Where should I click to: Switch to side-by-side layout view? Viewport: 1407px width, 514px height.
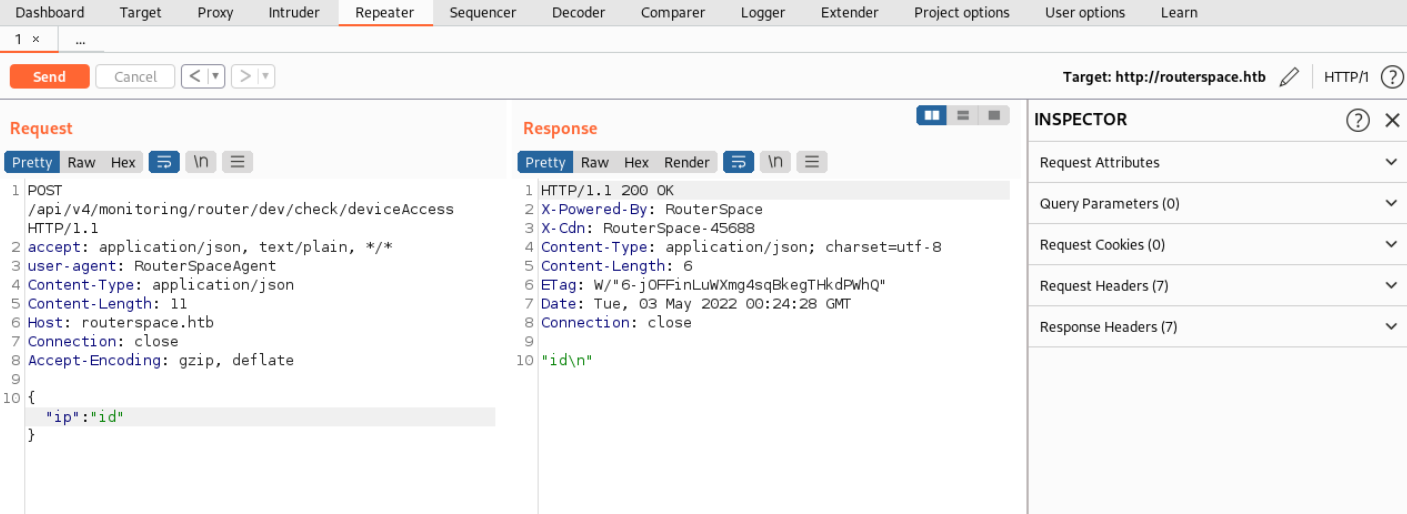[x=932, y=115]
